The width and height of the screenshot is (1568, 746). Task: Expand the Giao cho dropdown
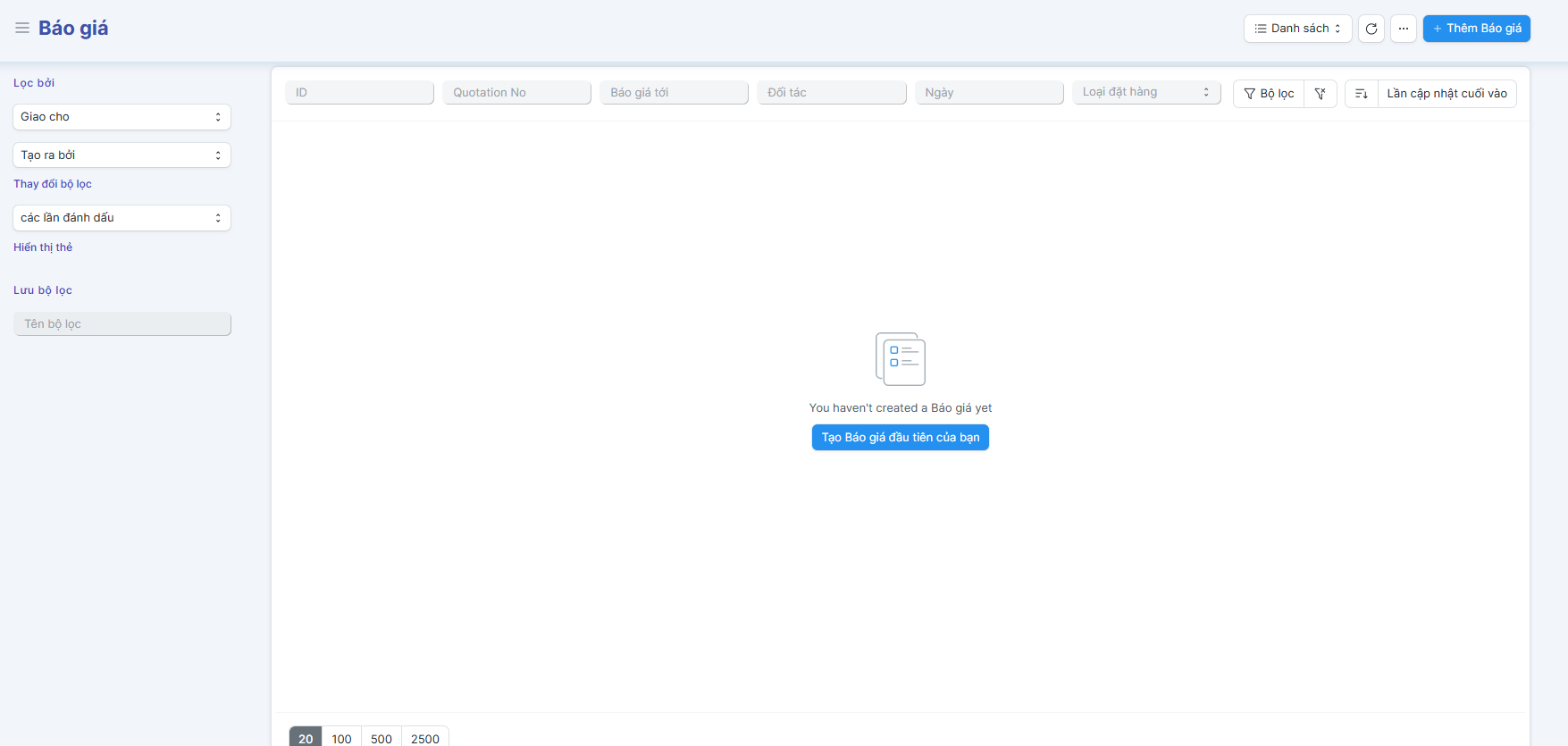coord(122,117)
